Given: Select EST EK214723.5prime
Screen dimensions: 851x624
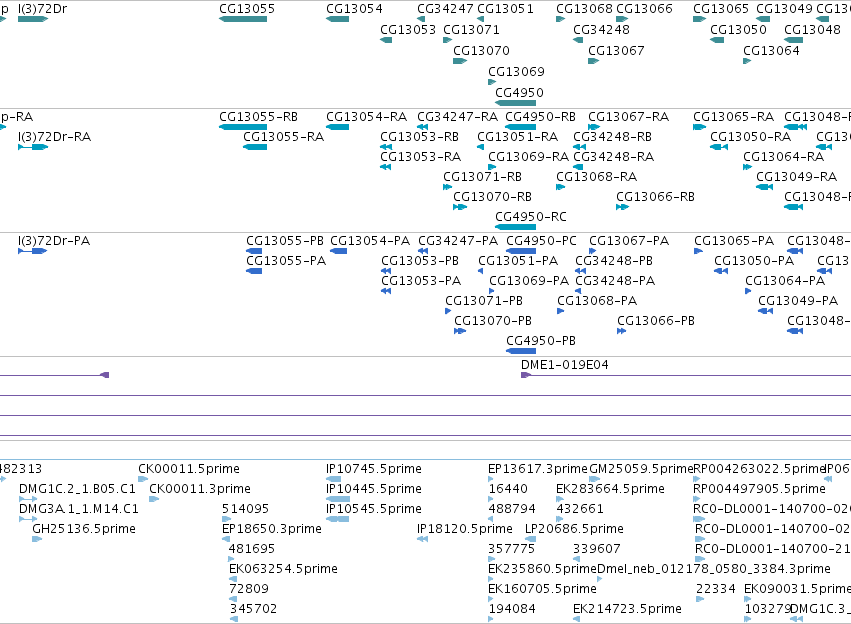Looking at the screenshot, I should [x=577, y=620].
